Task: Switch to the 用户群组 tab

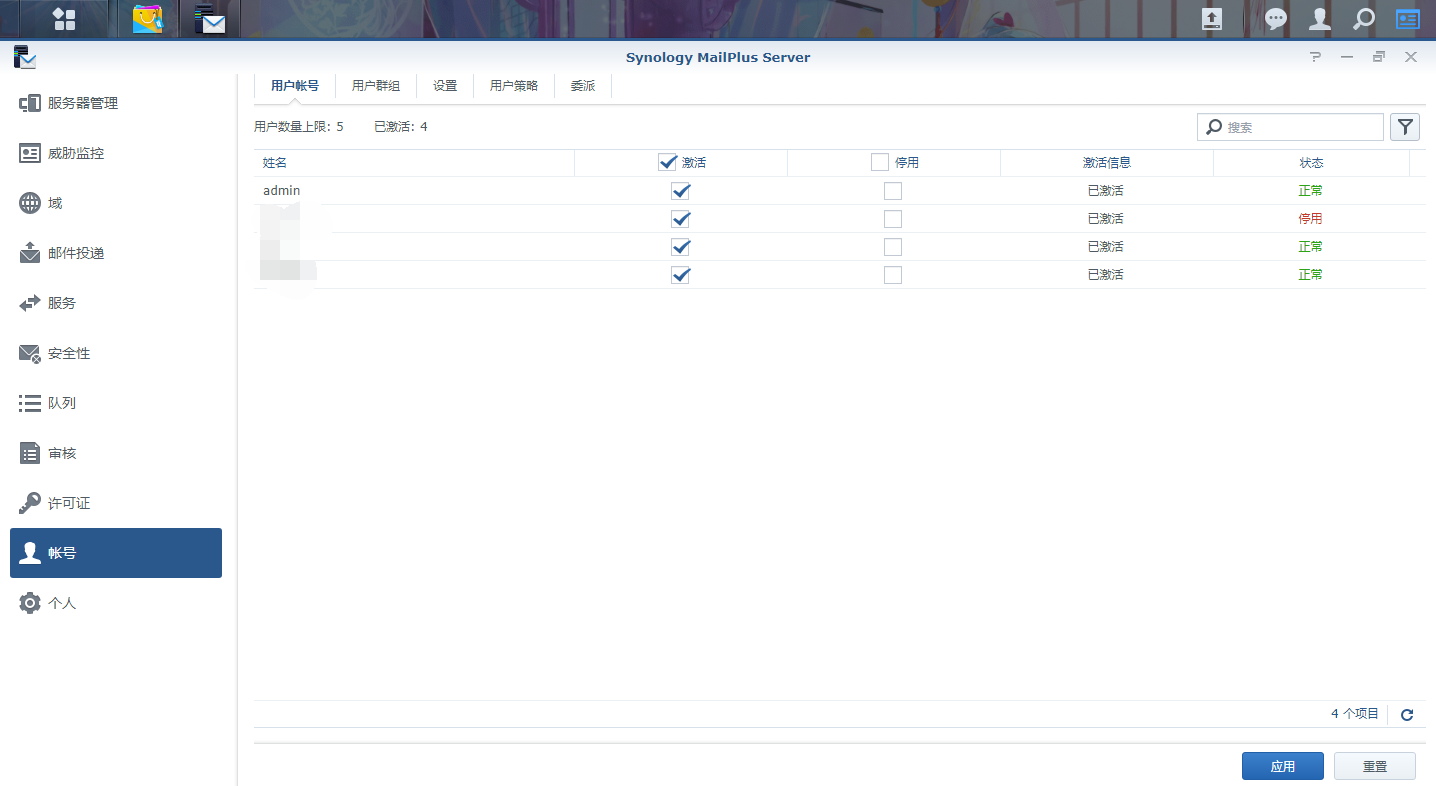Action: click(376, 86)
